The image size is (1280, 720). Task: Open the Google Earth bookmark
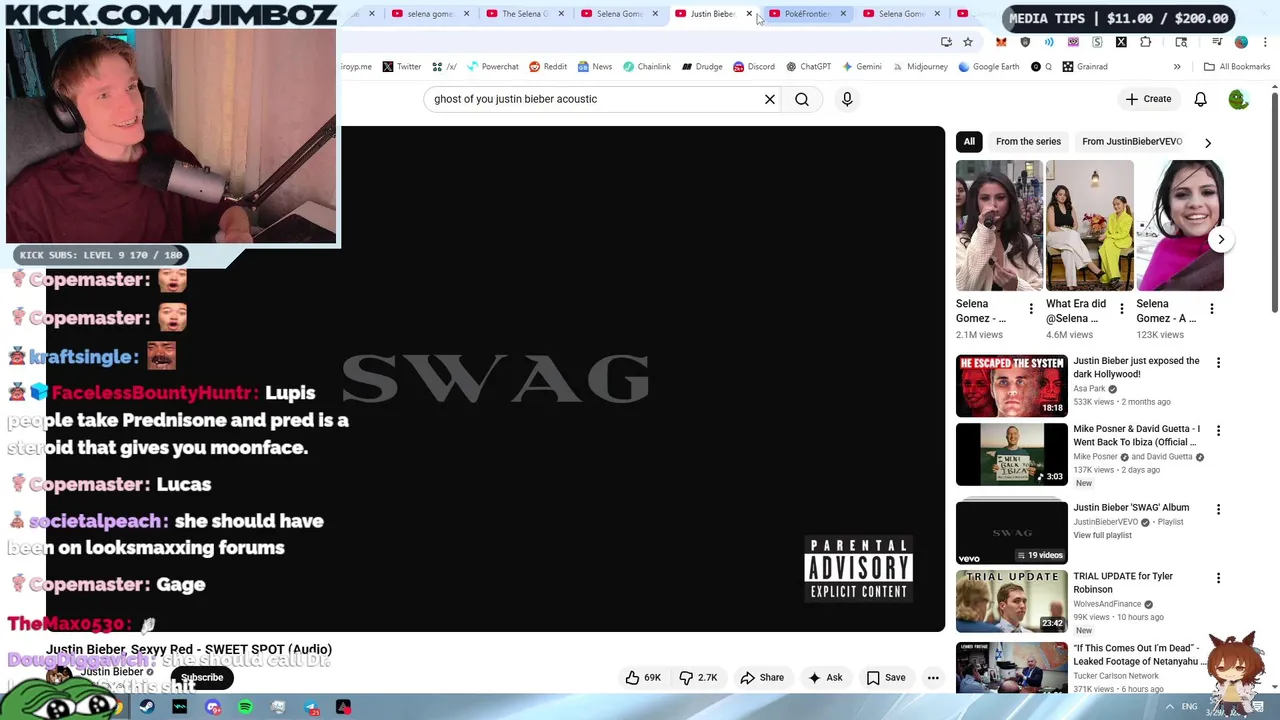tap(988, 67)
